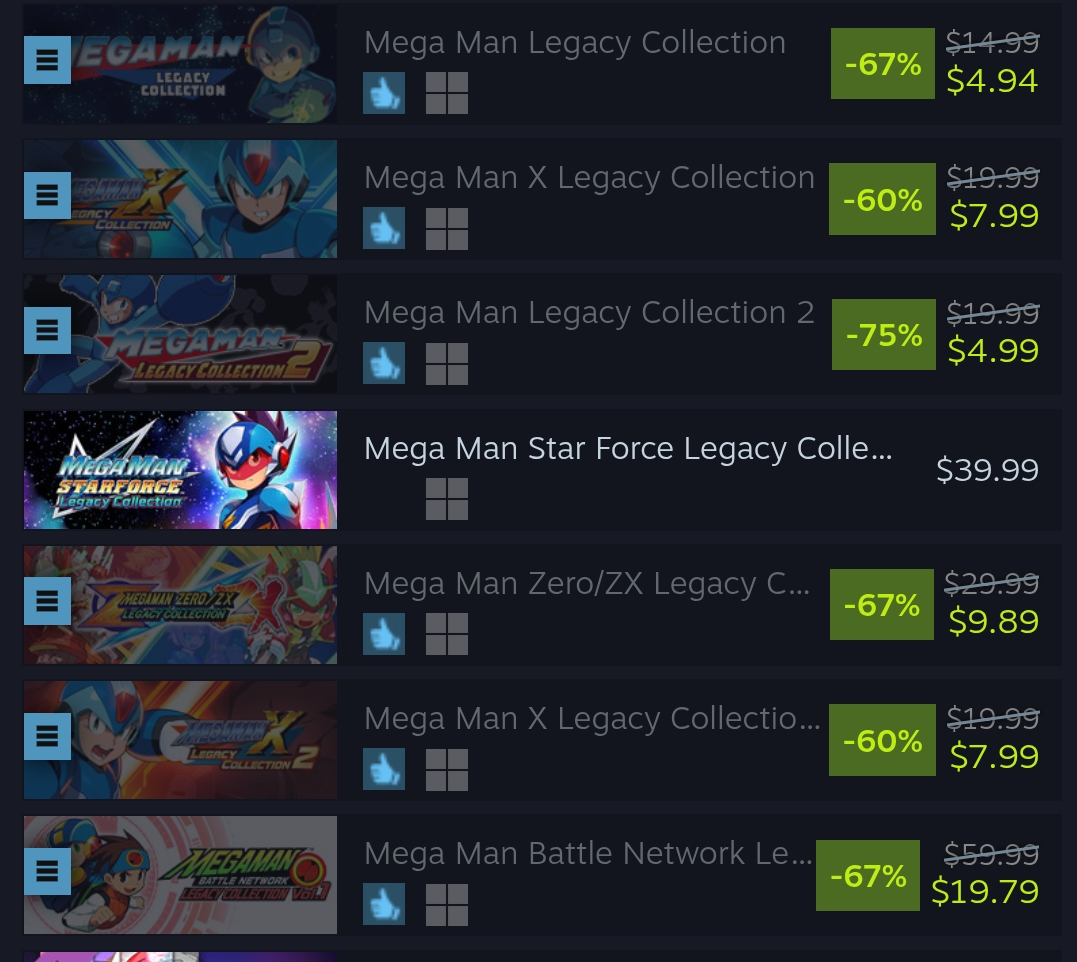The image size is (1077, 962).
Task: Click the Windows platform icon under Mega Man Star Force
Action: pos(446,499)
